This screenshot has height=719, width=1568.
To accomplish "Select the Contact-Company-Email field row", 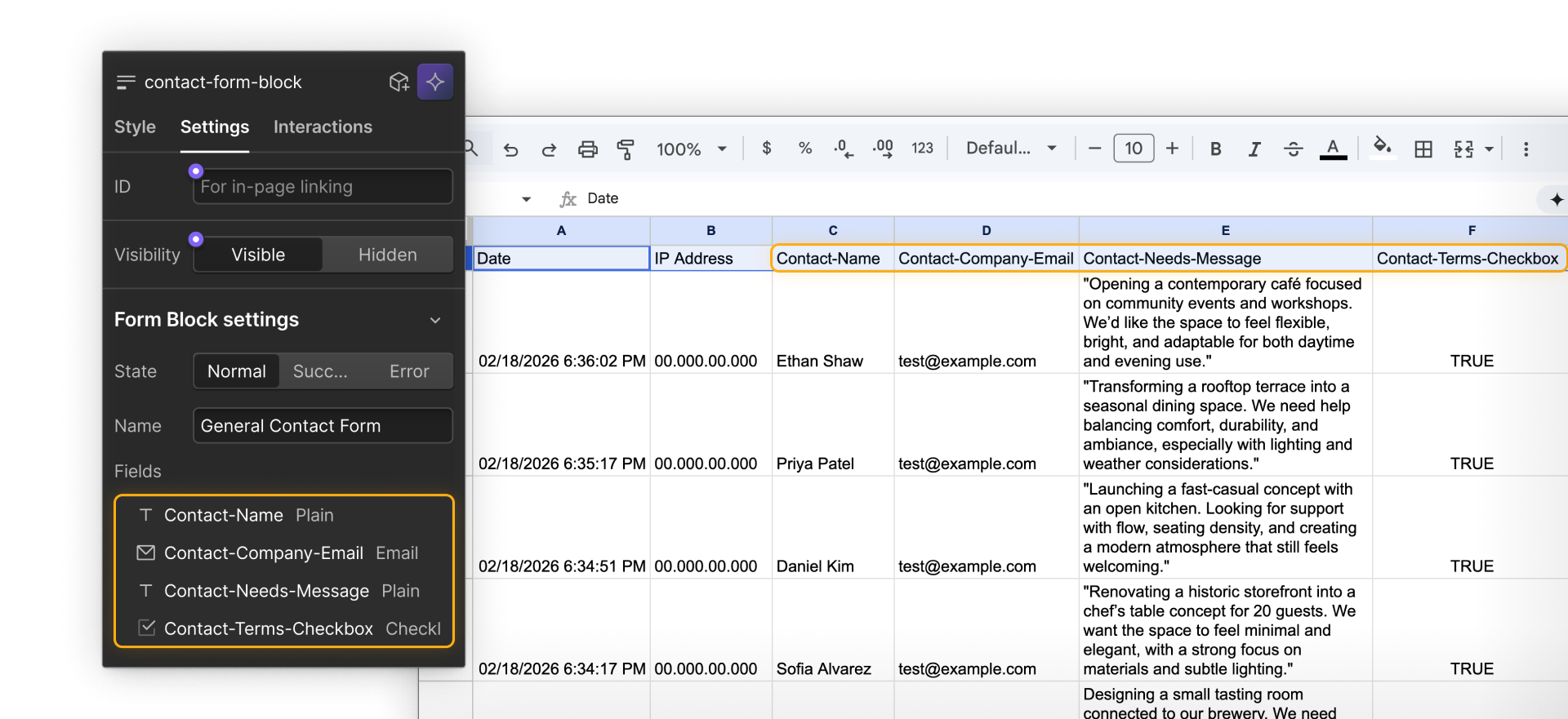I will point(284,553).
